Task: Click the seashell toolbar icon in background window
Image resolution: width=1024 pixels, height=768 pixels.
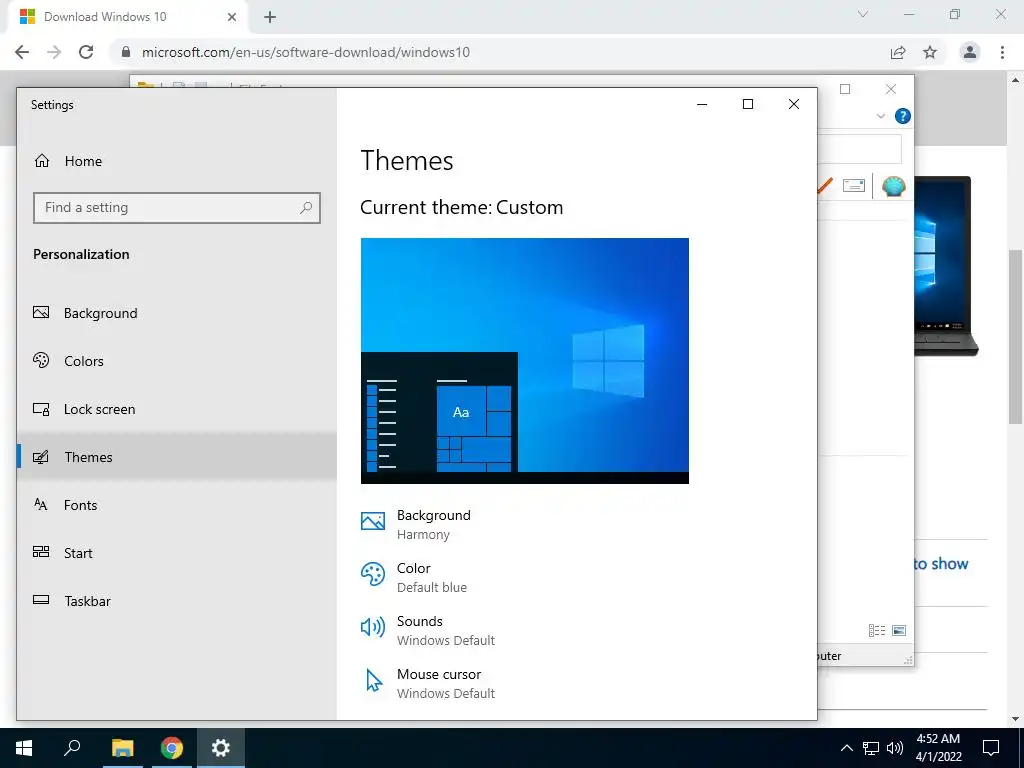Action: 893,186
